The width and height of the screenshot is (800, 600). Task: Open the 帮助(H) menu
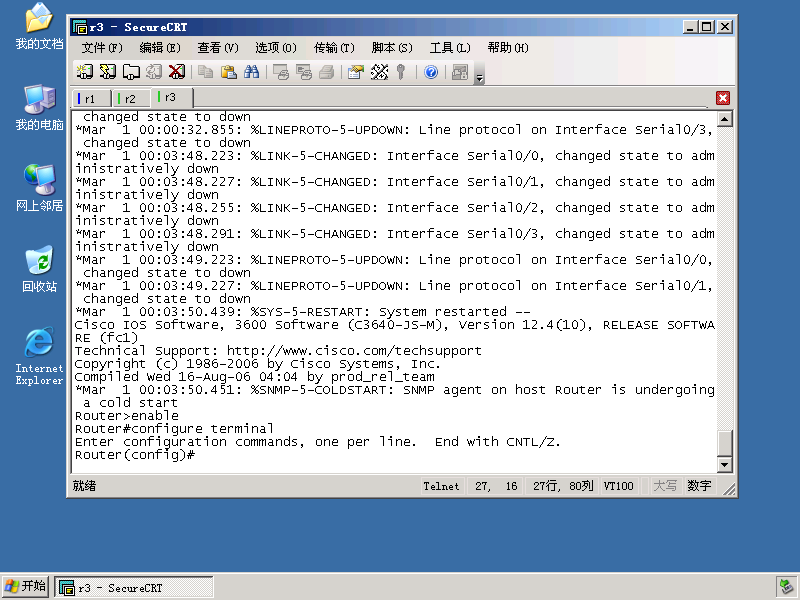point(508,48)
